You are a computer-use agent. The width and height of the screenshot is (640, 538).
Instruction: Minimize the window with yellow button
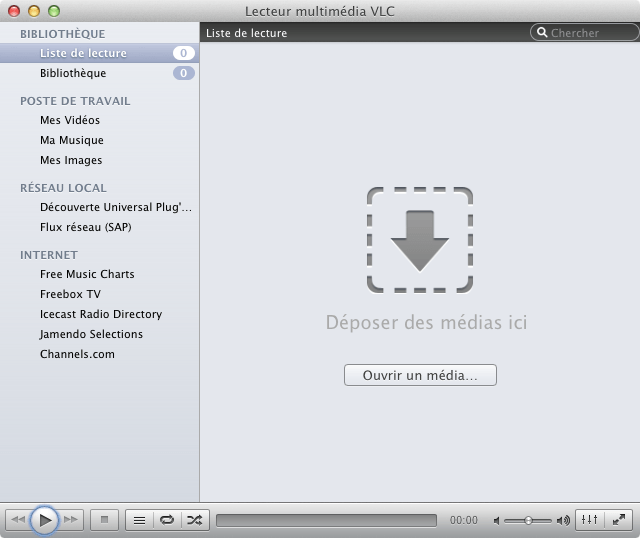(34, 11)
